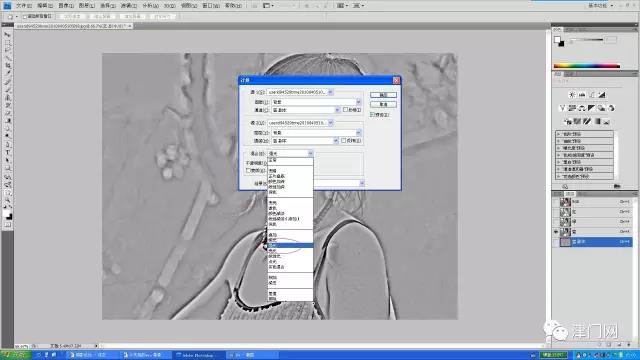Click the blending (混合) dropdown arrow
Screen dimensions: 640x360
(311, 153)
